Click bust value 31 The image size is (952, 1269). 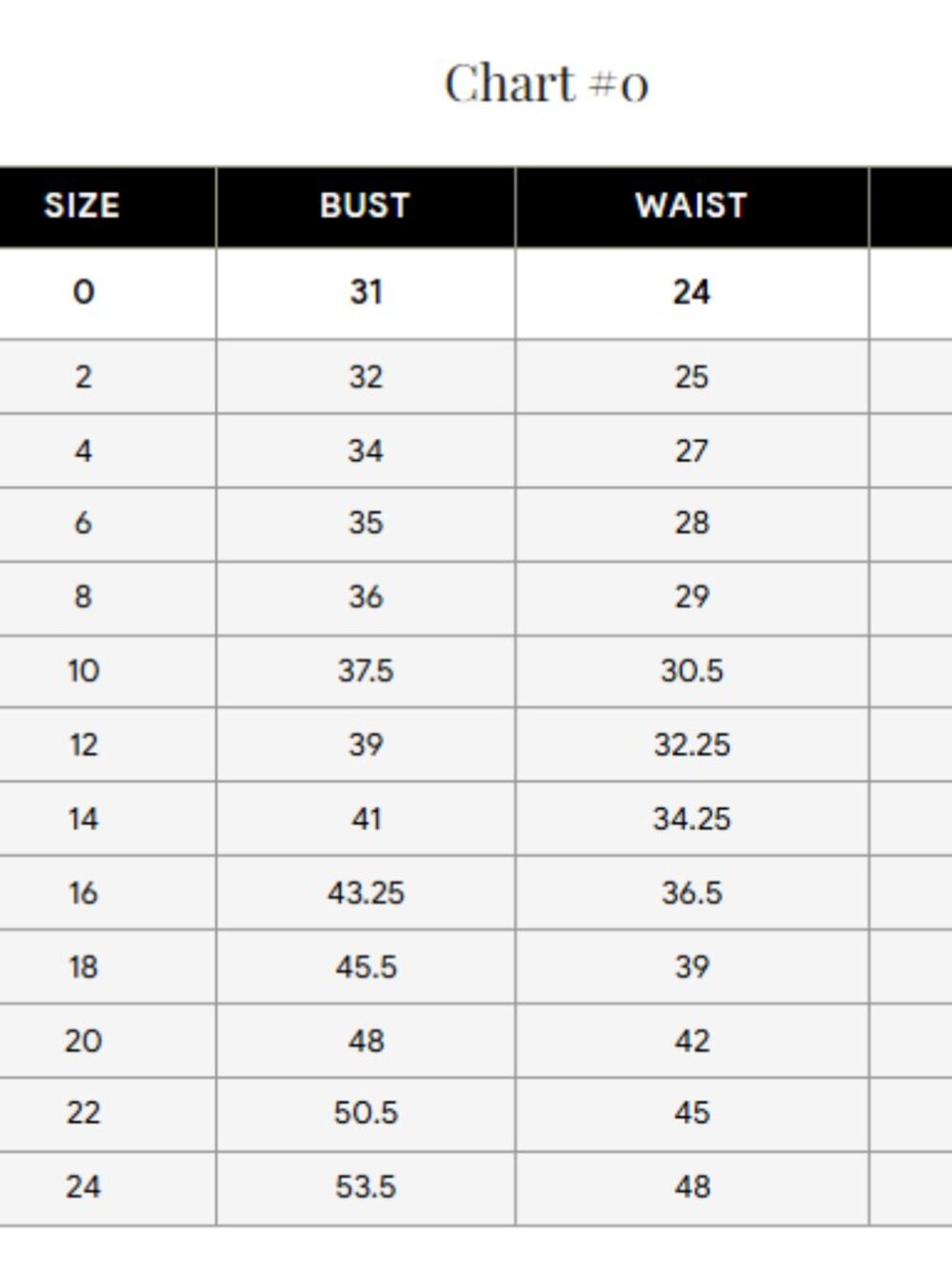click(366, 291)
